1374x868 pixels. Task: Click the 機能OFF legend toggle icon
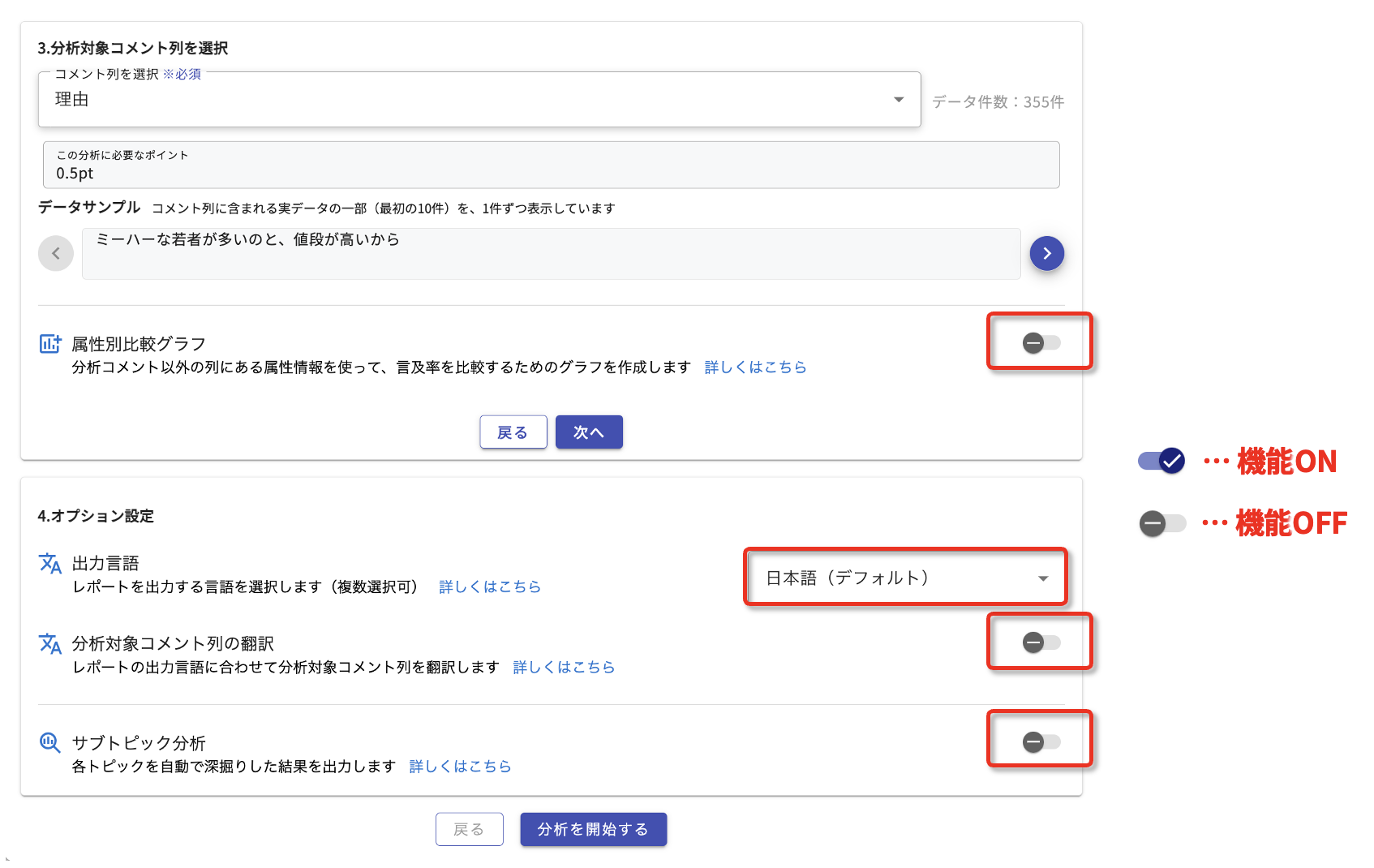click(x=1161, y=523)
